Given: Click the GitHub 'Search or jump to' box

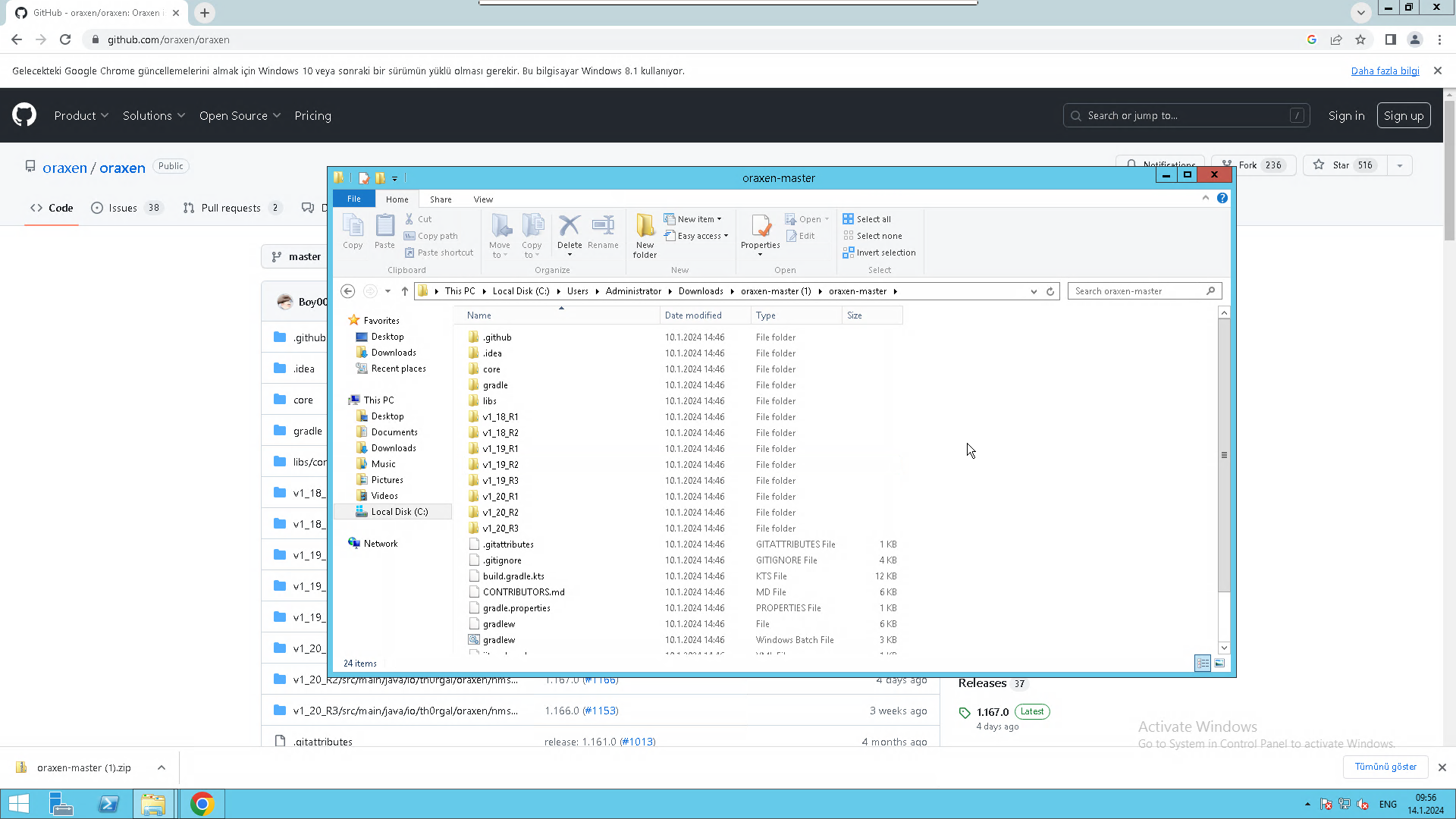Looking at the screenshot, I should point(1187,115).
